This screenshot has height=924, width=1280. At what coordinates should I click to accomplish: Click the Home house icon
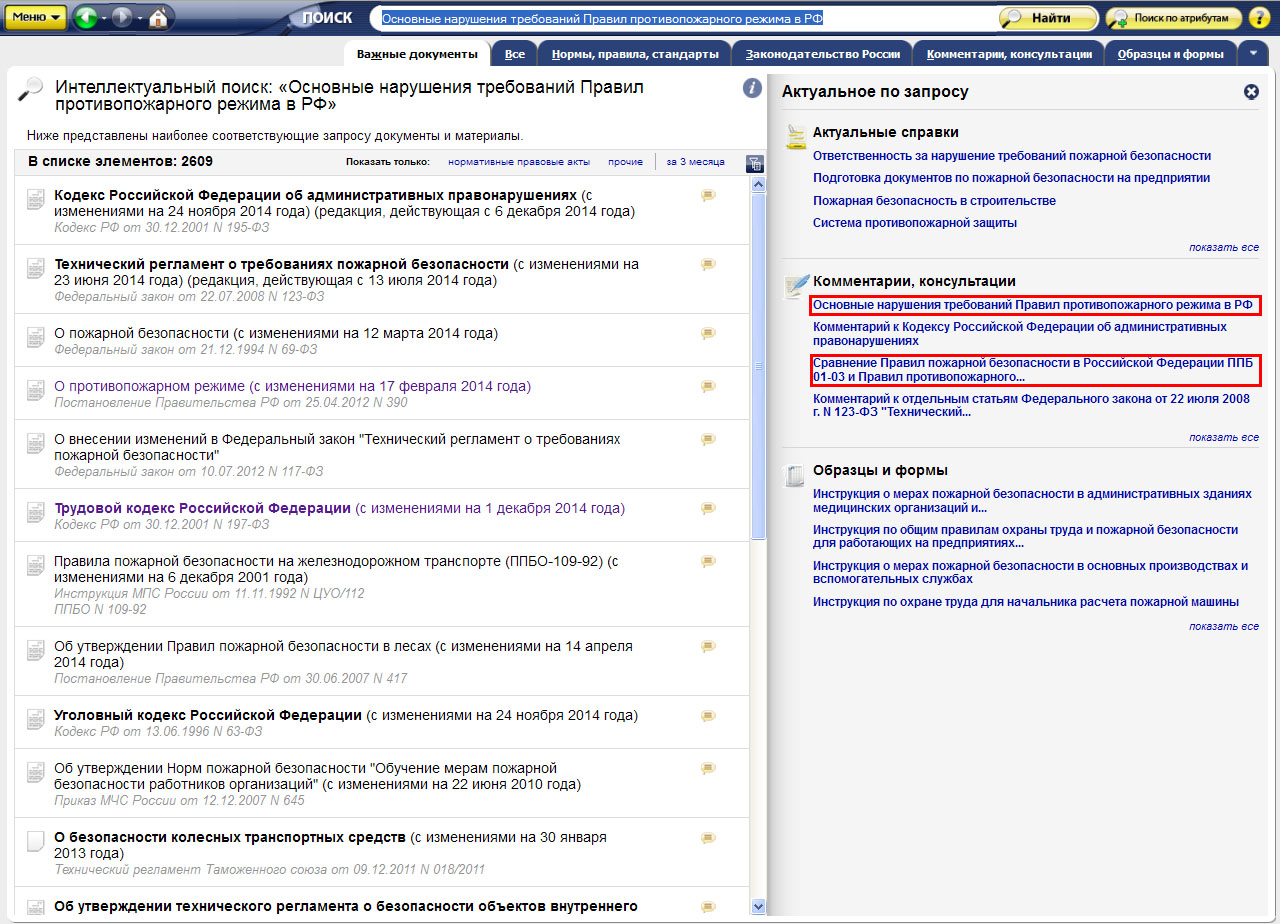159,18
